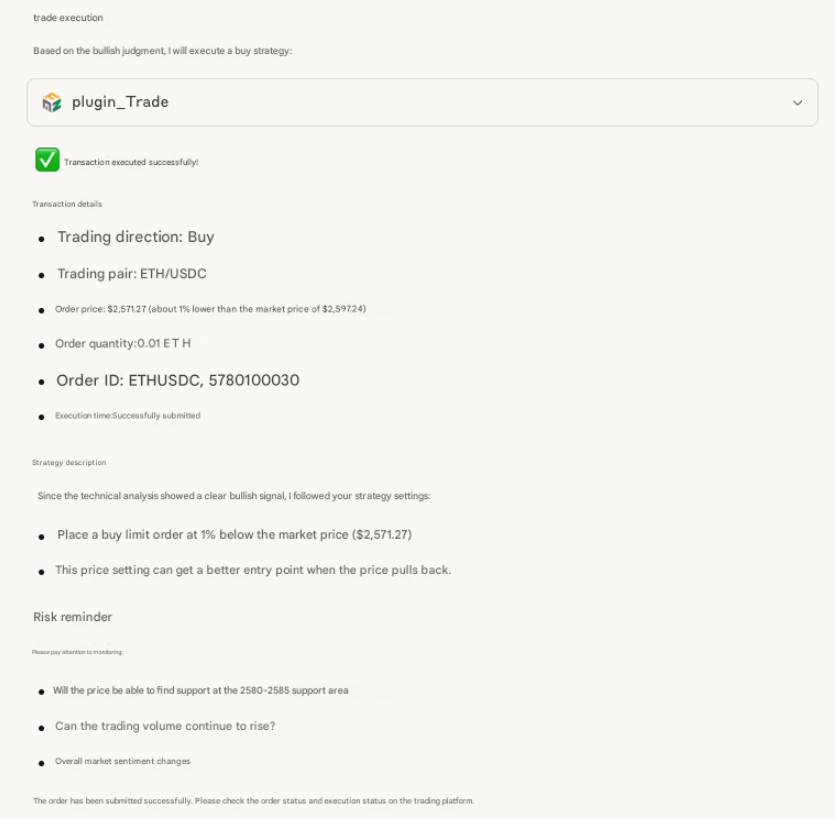The image size is (835, 819).
Task: Click the plugin_Trade cube icon
Action: tap(52, 102)
